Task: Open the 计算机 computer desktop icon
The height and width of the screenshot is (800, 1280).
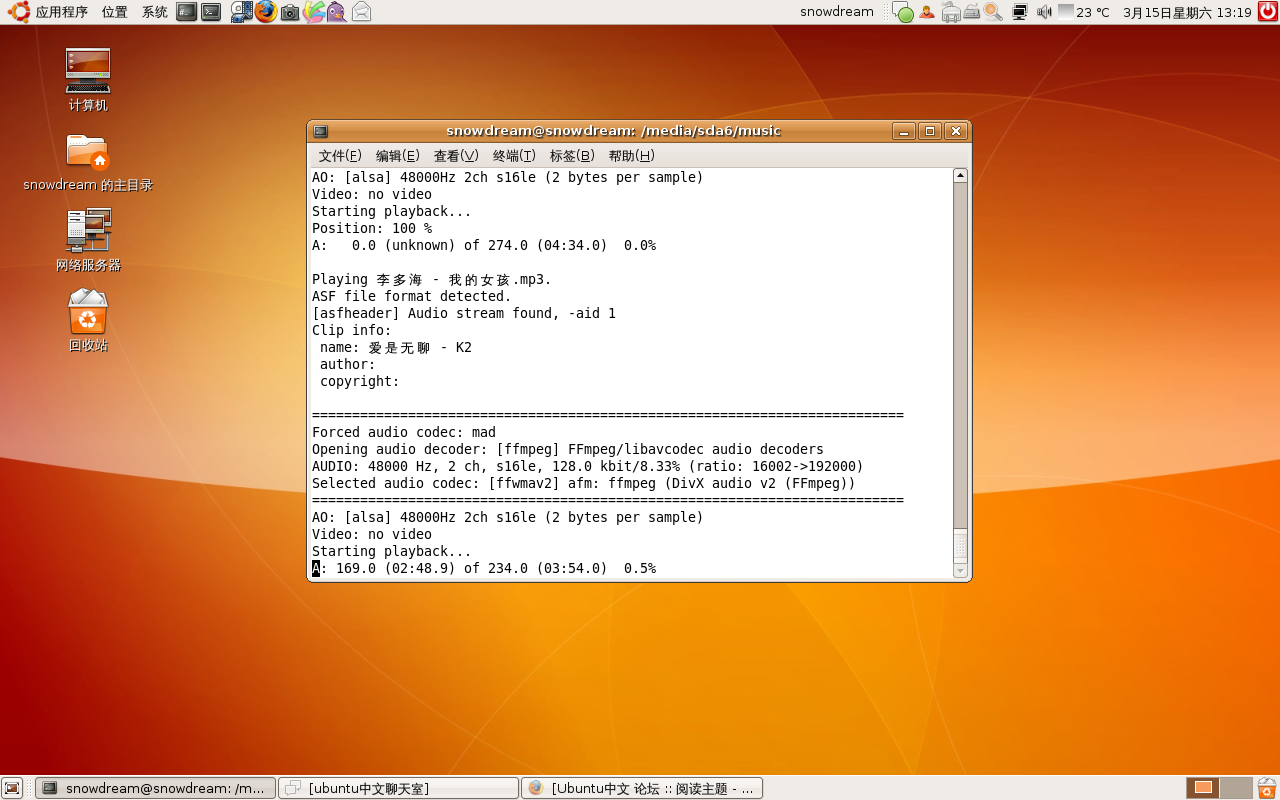Action: 88,80
